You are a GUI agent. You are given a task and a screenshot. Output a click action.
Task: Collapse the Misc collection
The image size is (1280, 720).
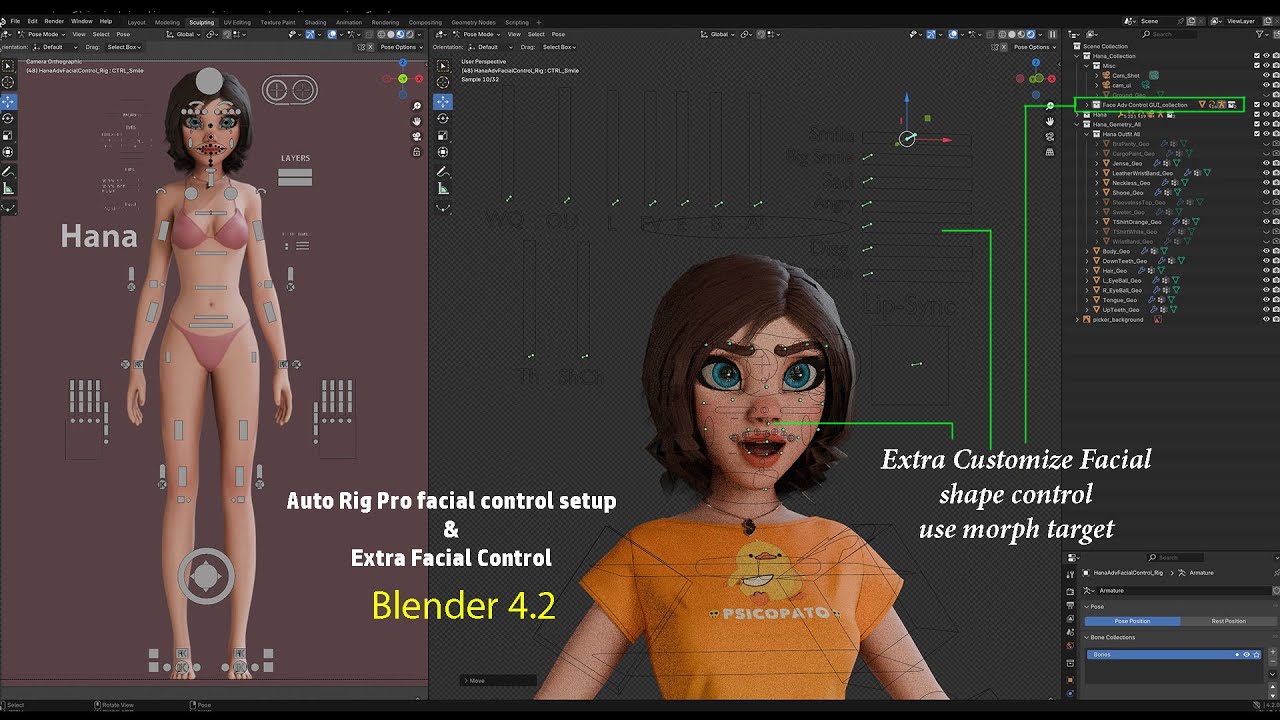point(1087,66)
